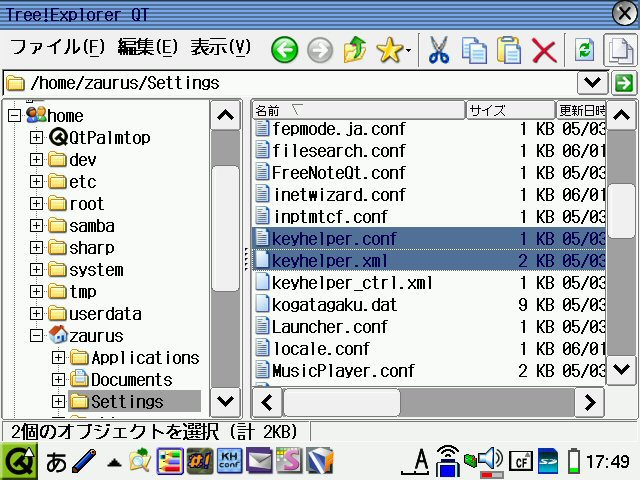This screenshot has width=640, height=480.
Task: Open the star Favorites dropdown
Action: [393, 50]
